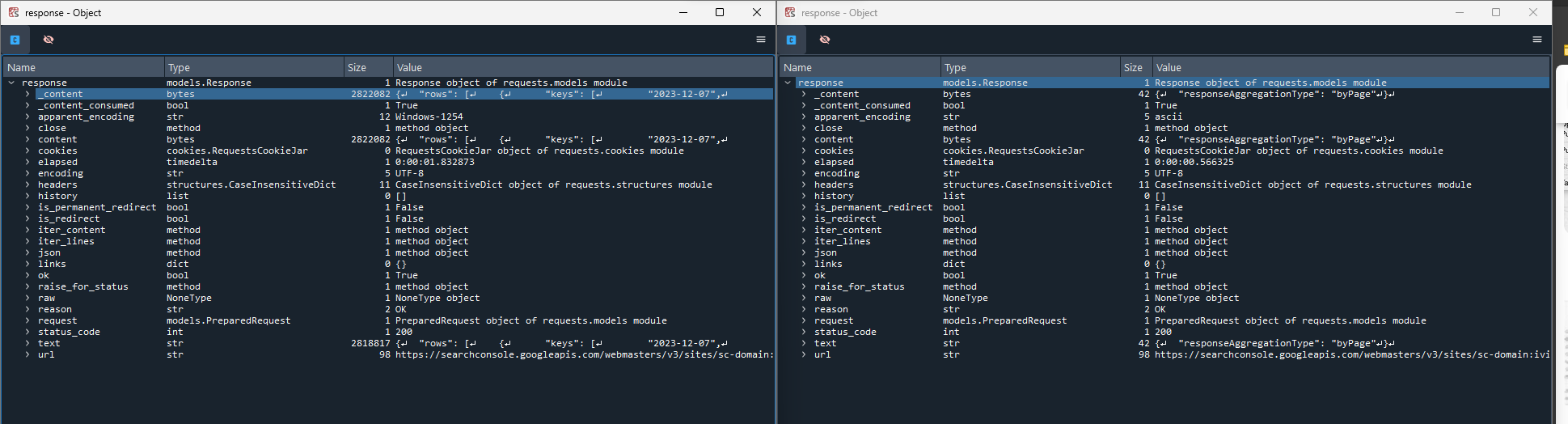The height and width of the screenshot is (424, 1568).
Task: Collapse the response root node in right window
Action: coord(788,83)
